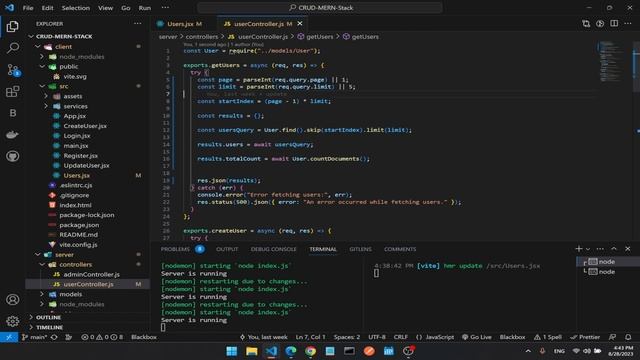640x360 pixels.
Task: Toggle the Prettier status item
Action: (585, 337)
